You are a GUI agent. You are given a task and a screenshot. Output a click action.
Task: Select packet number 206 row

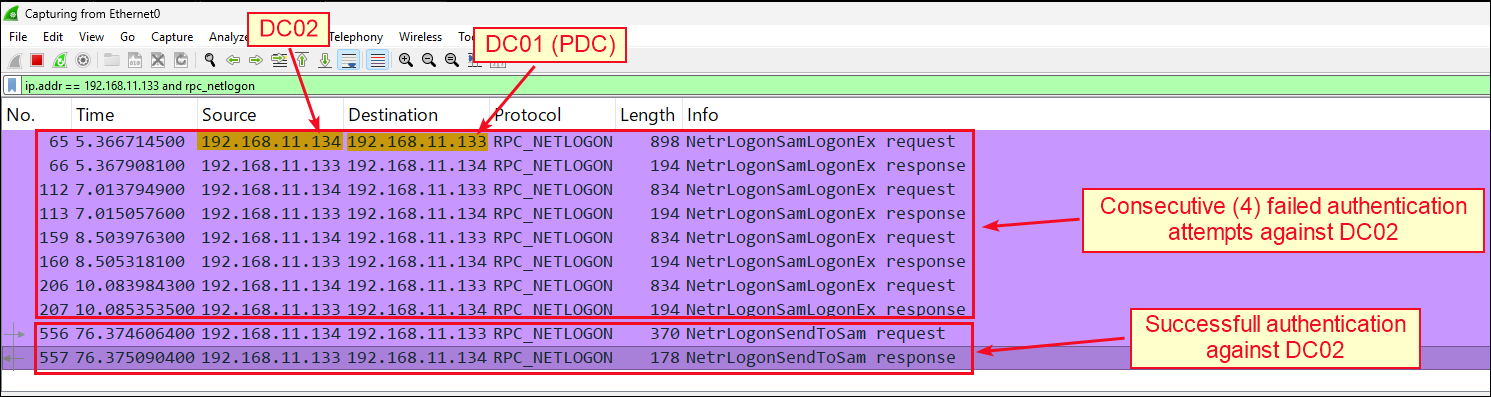coord(745,286)
